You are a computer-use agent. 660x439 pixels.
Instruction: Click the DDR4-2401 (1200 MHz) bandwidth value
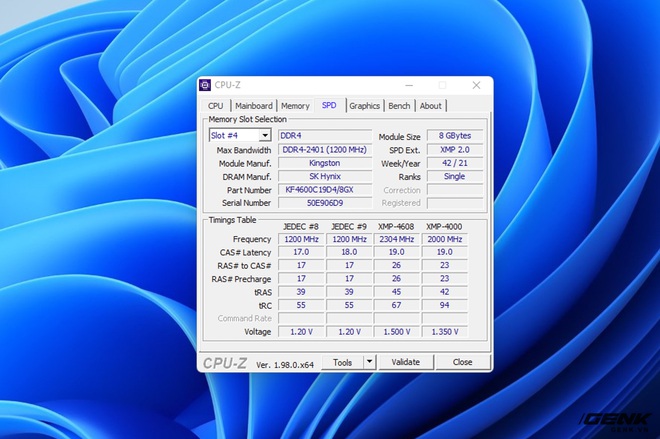325,150
